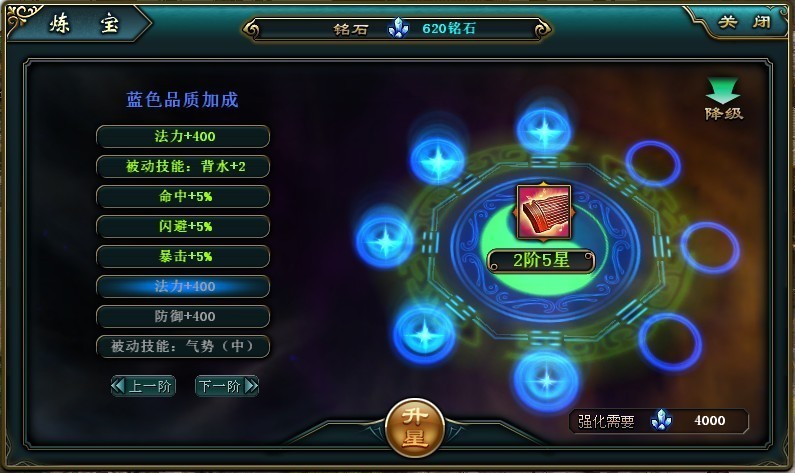This screenshot has height=473, width=795.
Task: Select the lit star orb at lower left
Action: click(424, 334)
